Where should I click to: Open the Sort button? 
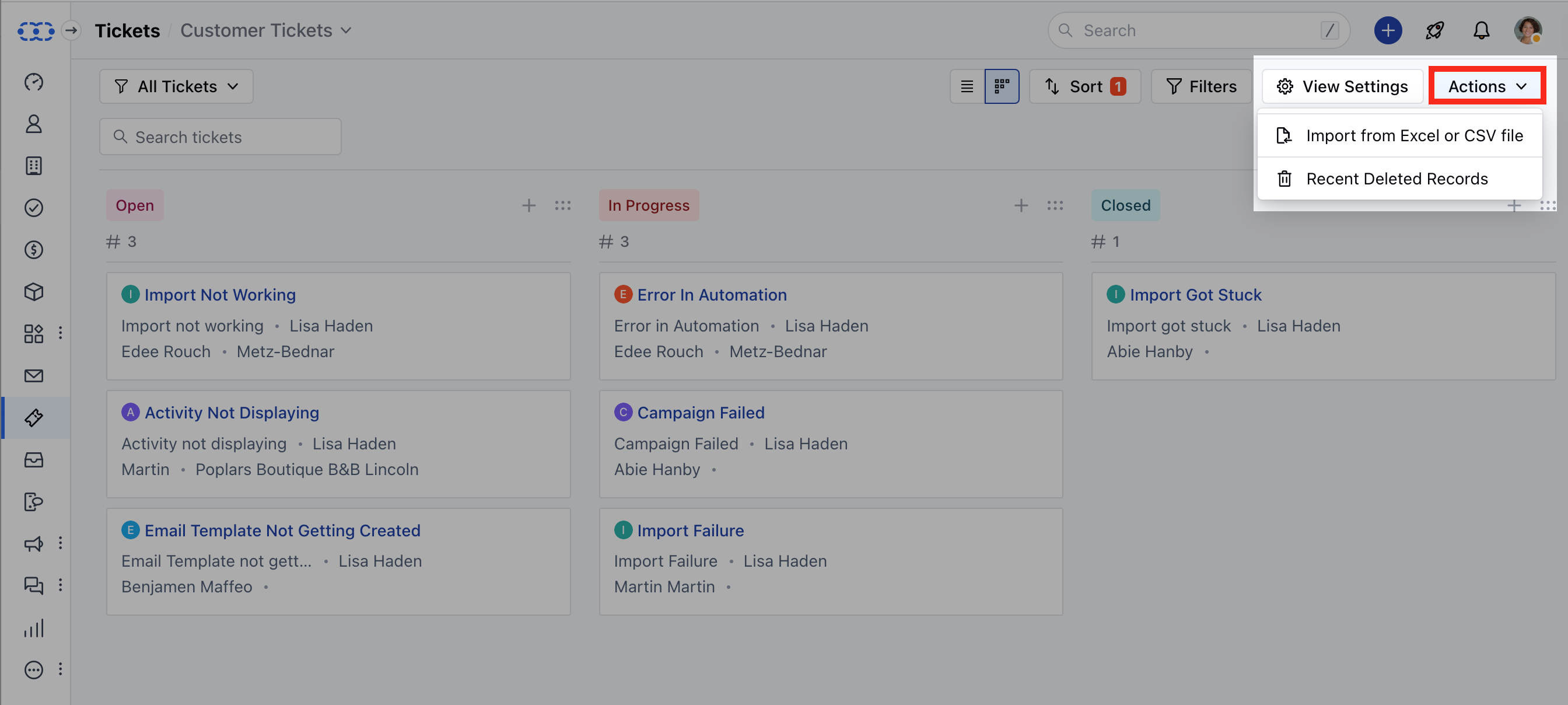tap(1084, 86)
